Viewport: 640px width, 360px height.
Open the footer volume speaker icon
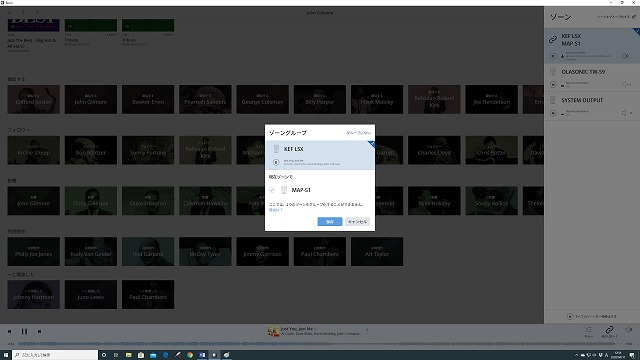pos(629,329)
